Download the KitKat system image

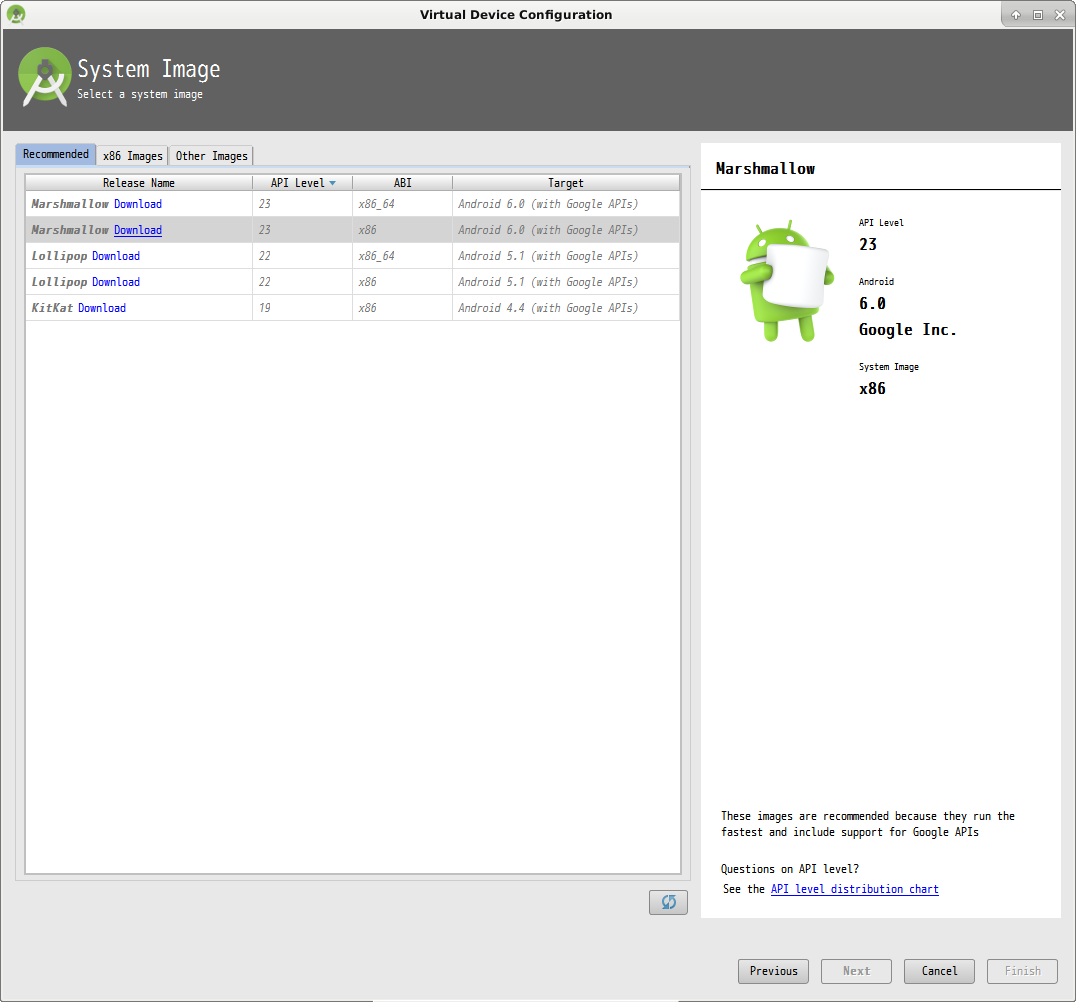(x=102, y=308)
